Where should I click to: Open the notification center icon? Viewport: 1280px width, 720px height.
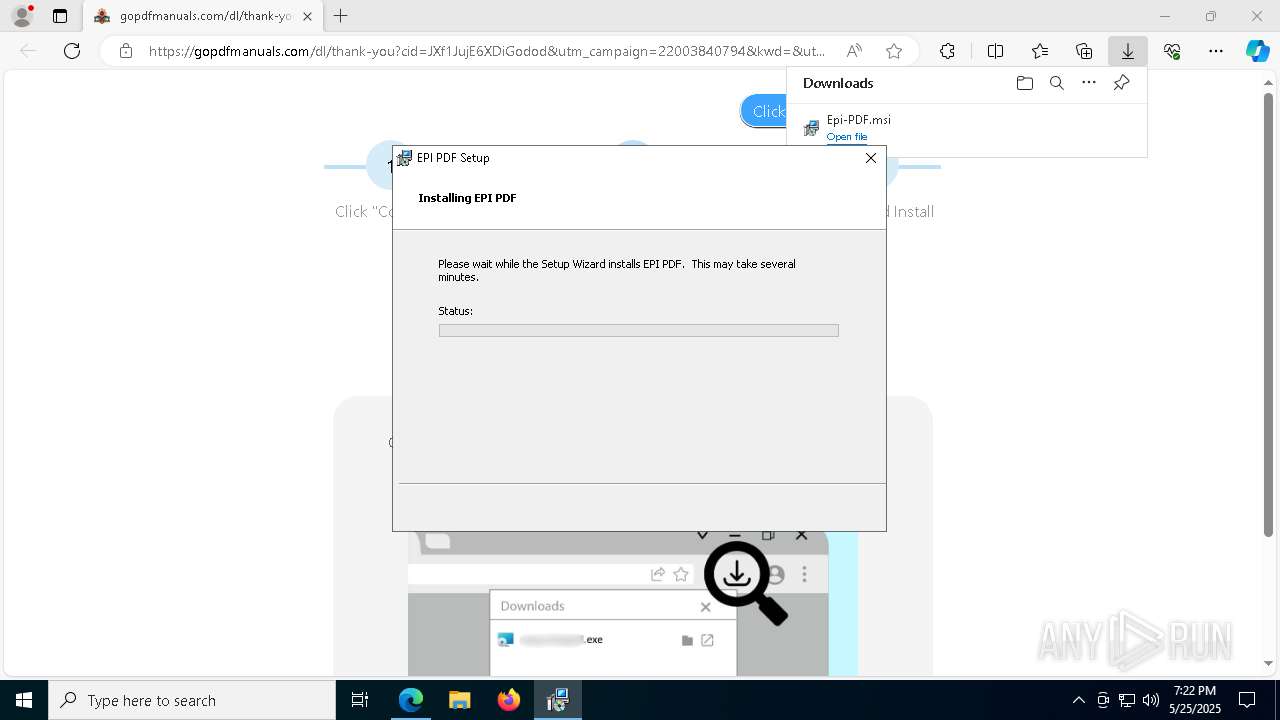(x=1247, y=700)
